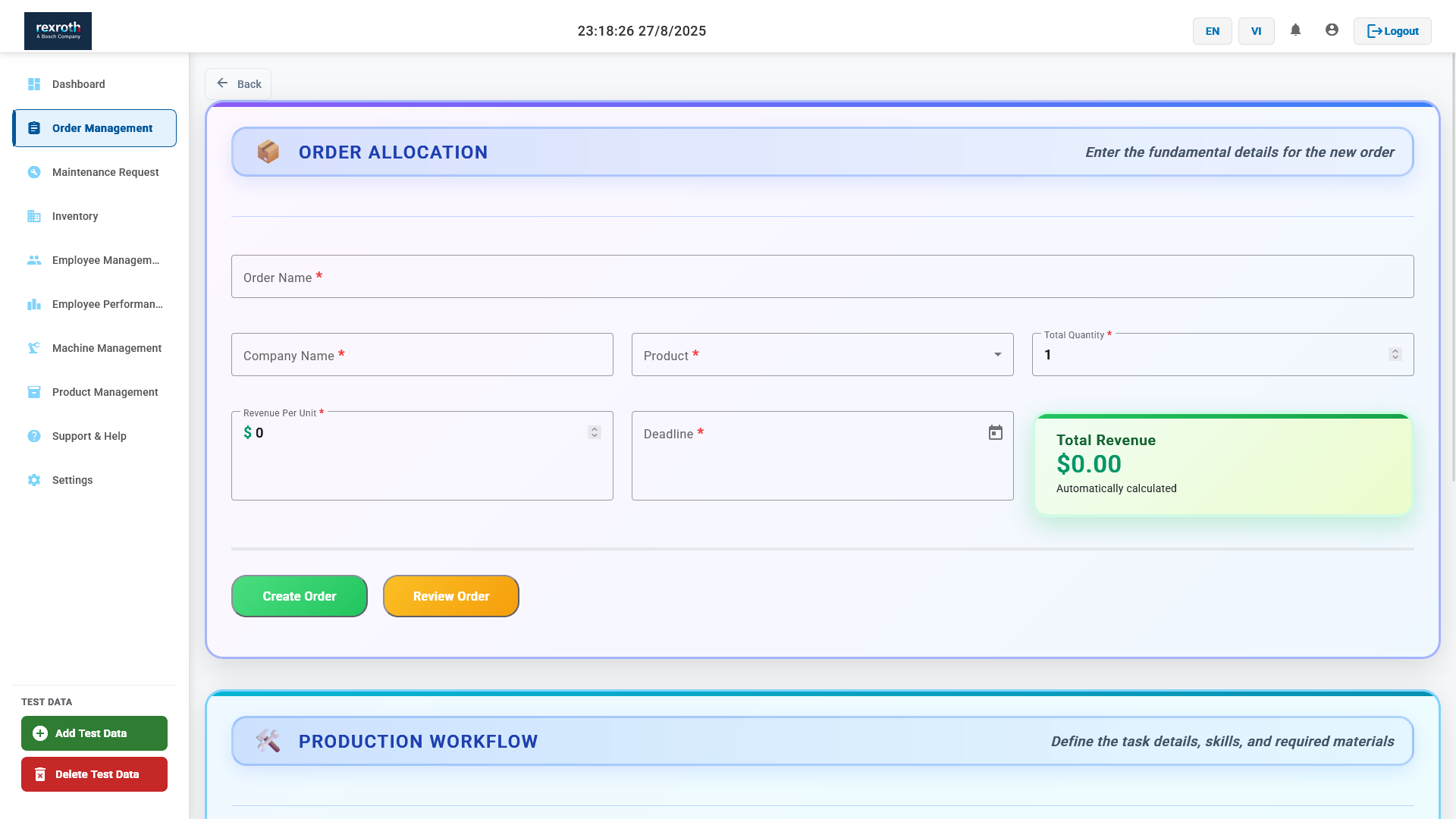Click the Dashboard grid icon in sidebar
Screen dimensions: 1456x819
pyautogui.click(x=34, y=84)
